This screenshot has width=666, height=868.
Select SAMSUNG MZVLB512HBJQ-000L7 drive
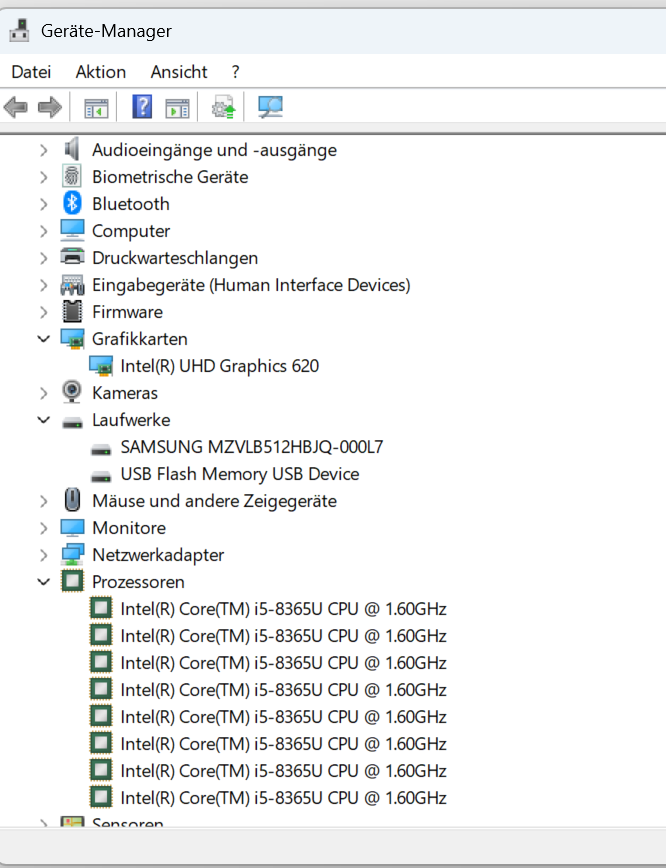tap(252, 447)
